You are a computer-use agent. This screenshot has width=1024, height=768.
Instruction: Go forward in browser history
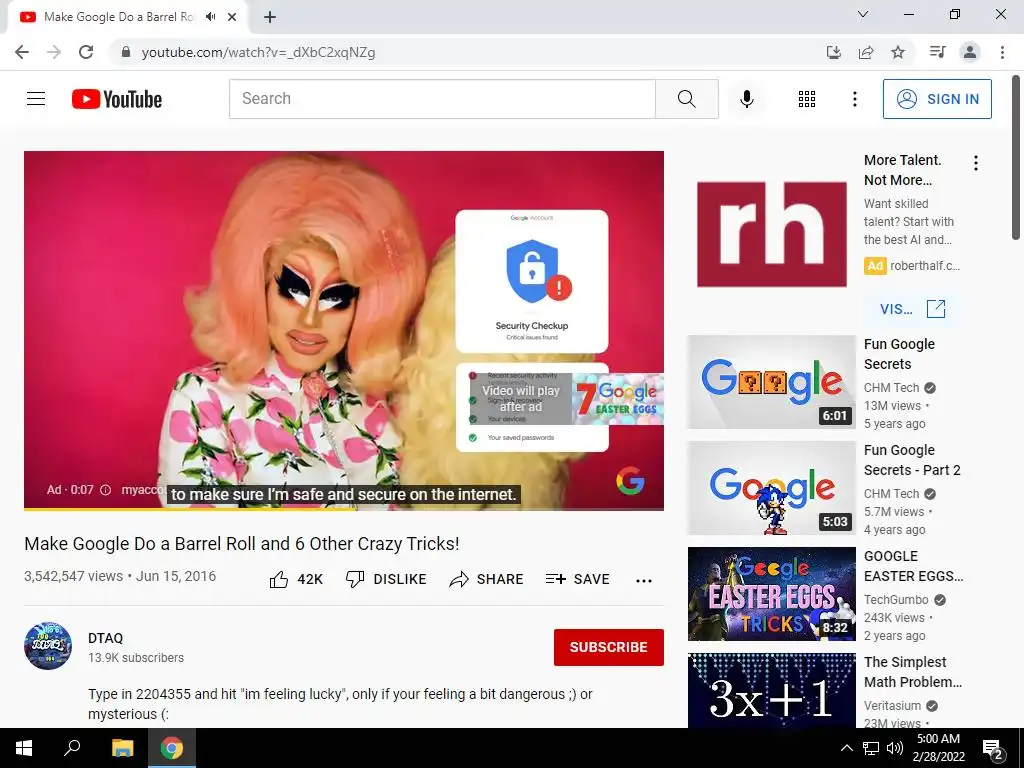[x=54, y=52]
